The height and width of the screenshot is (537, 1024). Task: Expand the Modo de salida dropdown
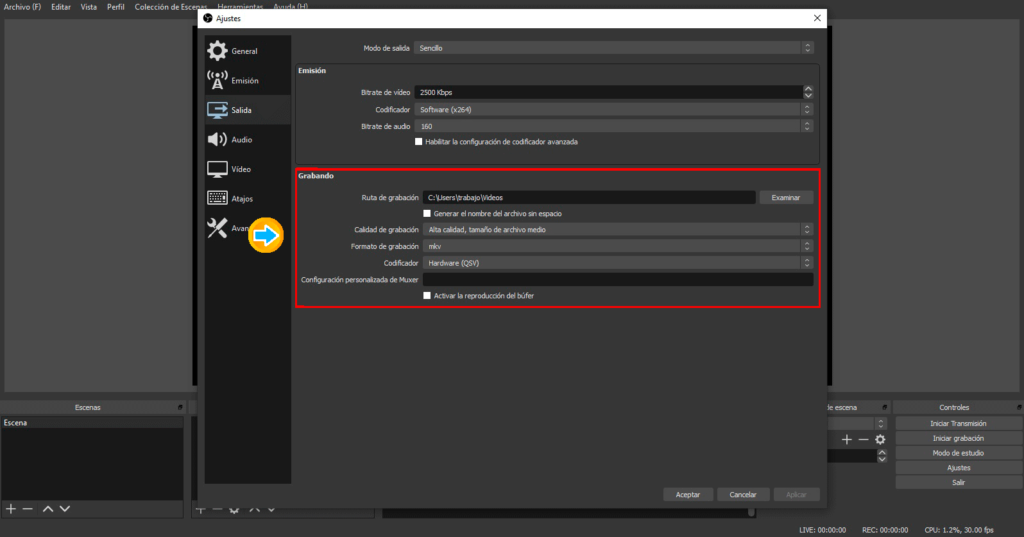point(614,48)
